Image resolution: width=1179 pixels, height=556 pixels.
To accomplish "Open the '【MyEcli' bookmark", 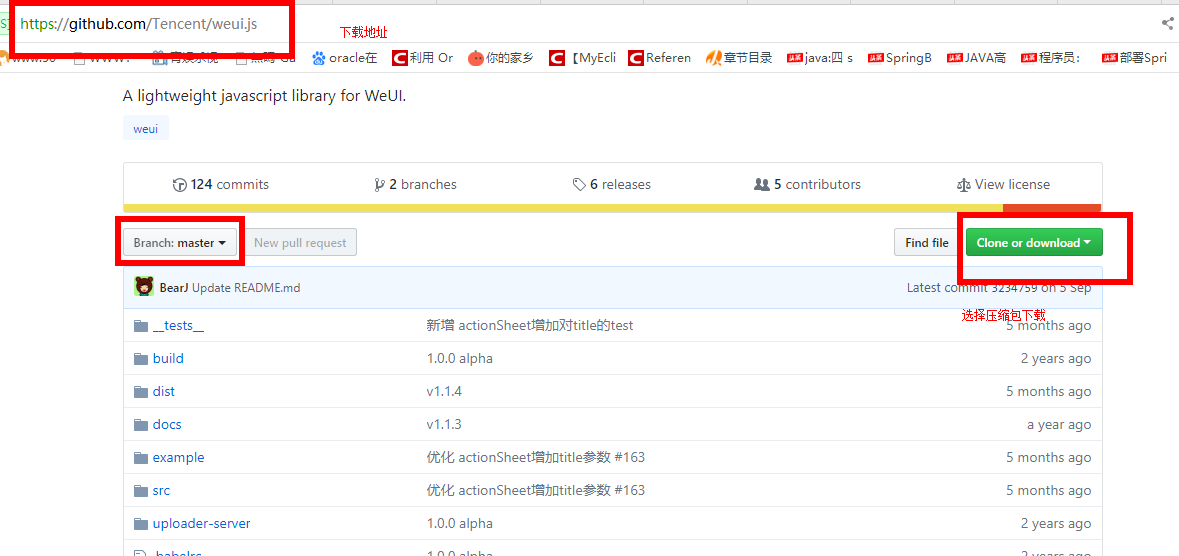I will (583, 57).
